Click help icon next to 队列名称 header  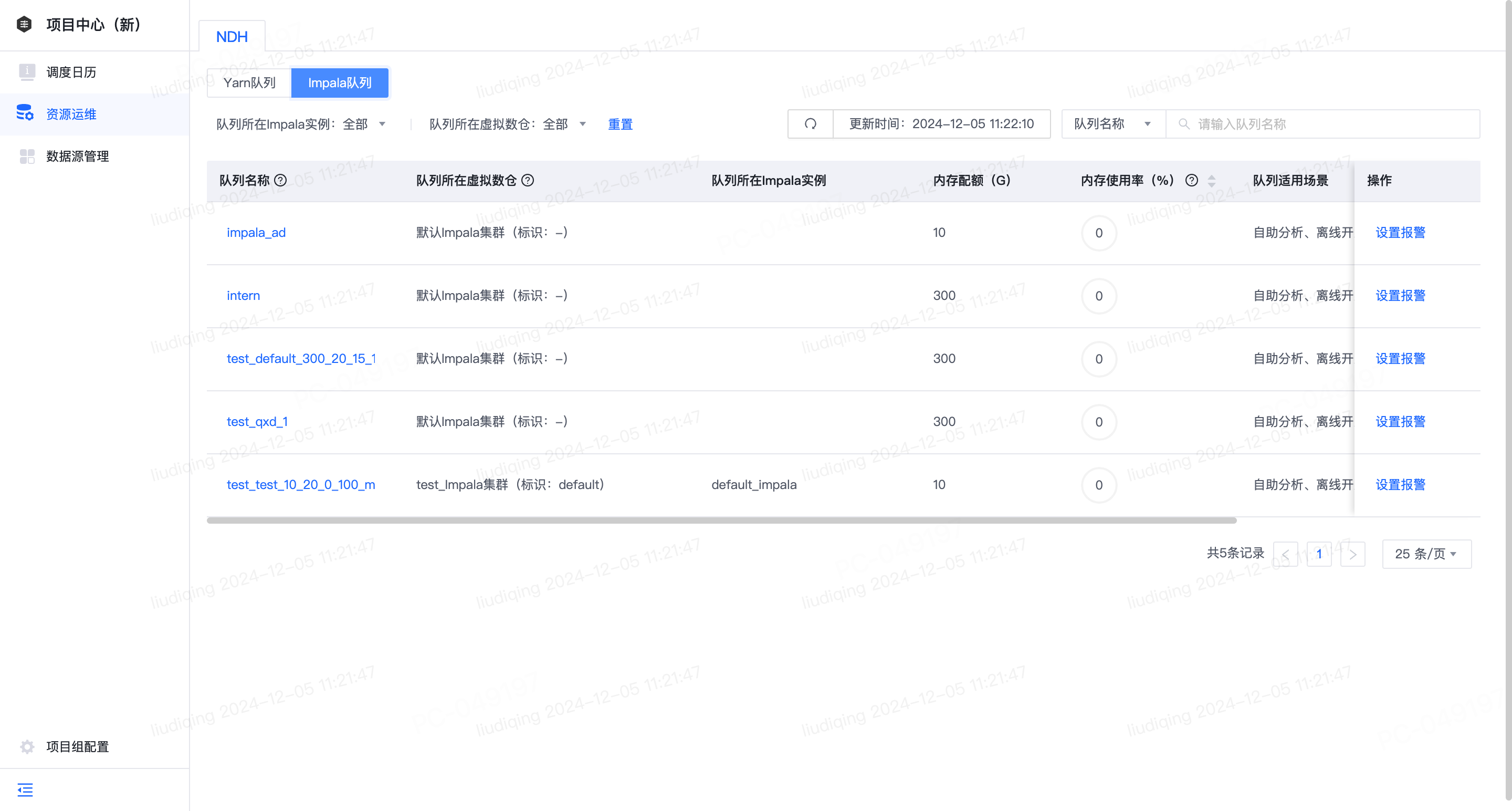[x=280, y=180]
